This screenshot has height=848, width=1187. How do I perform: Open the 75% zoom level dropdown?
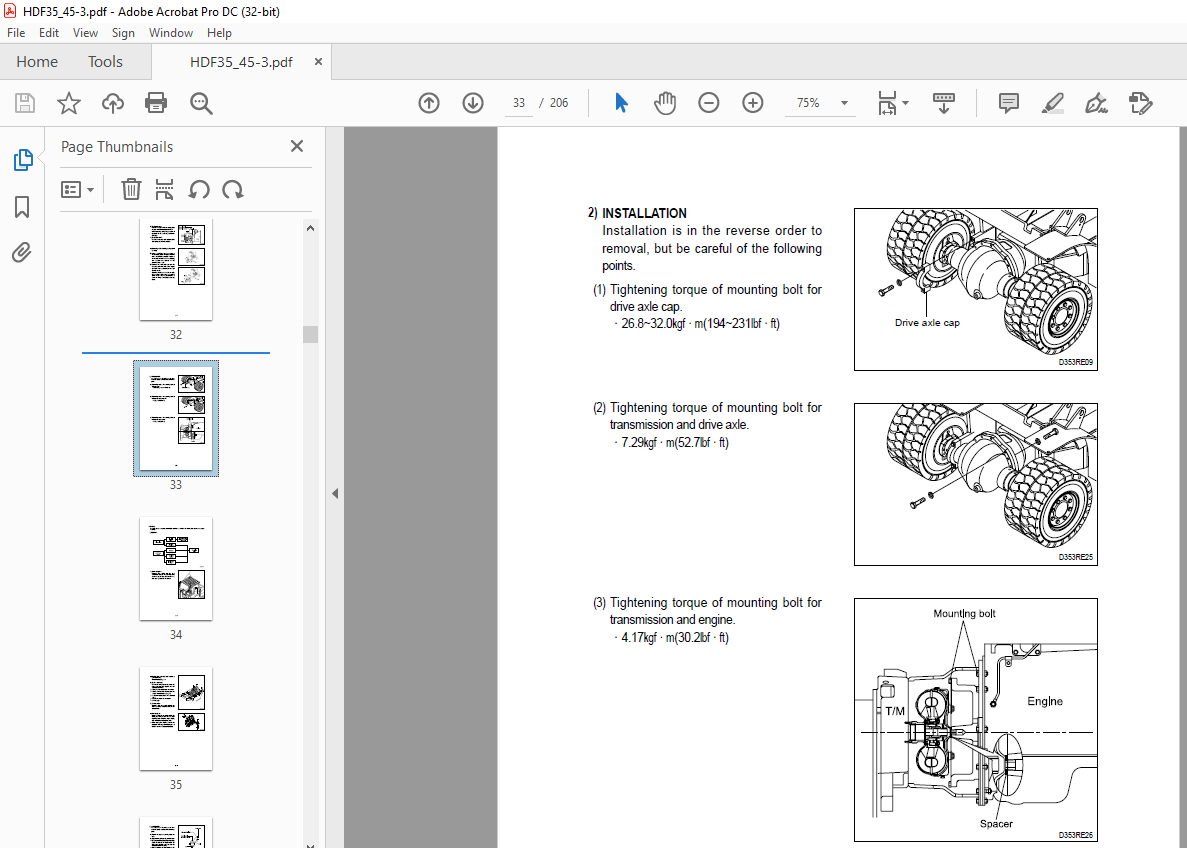[x=821, y=103]
